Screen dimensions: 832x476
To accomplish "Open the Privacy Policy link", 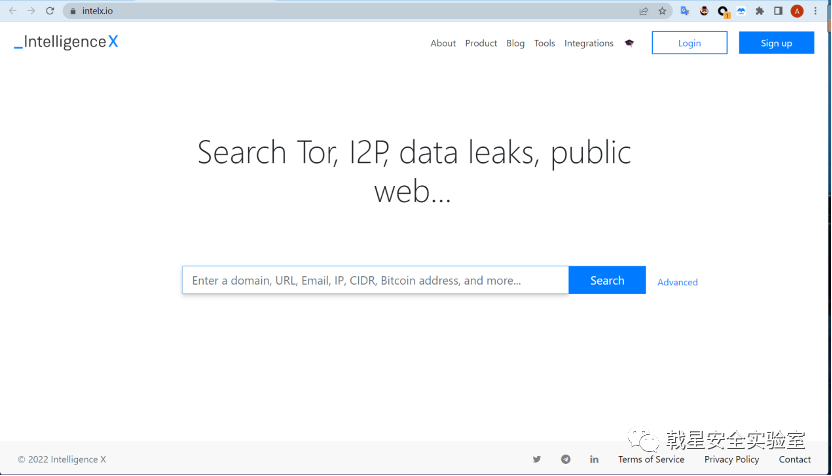I will point(732,460).
